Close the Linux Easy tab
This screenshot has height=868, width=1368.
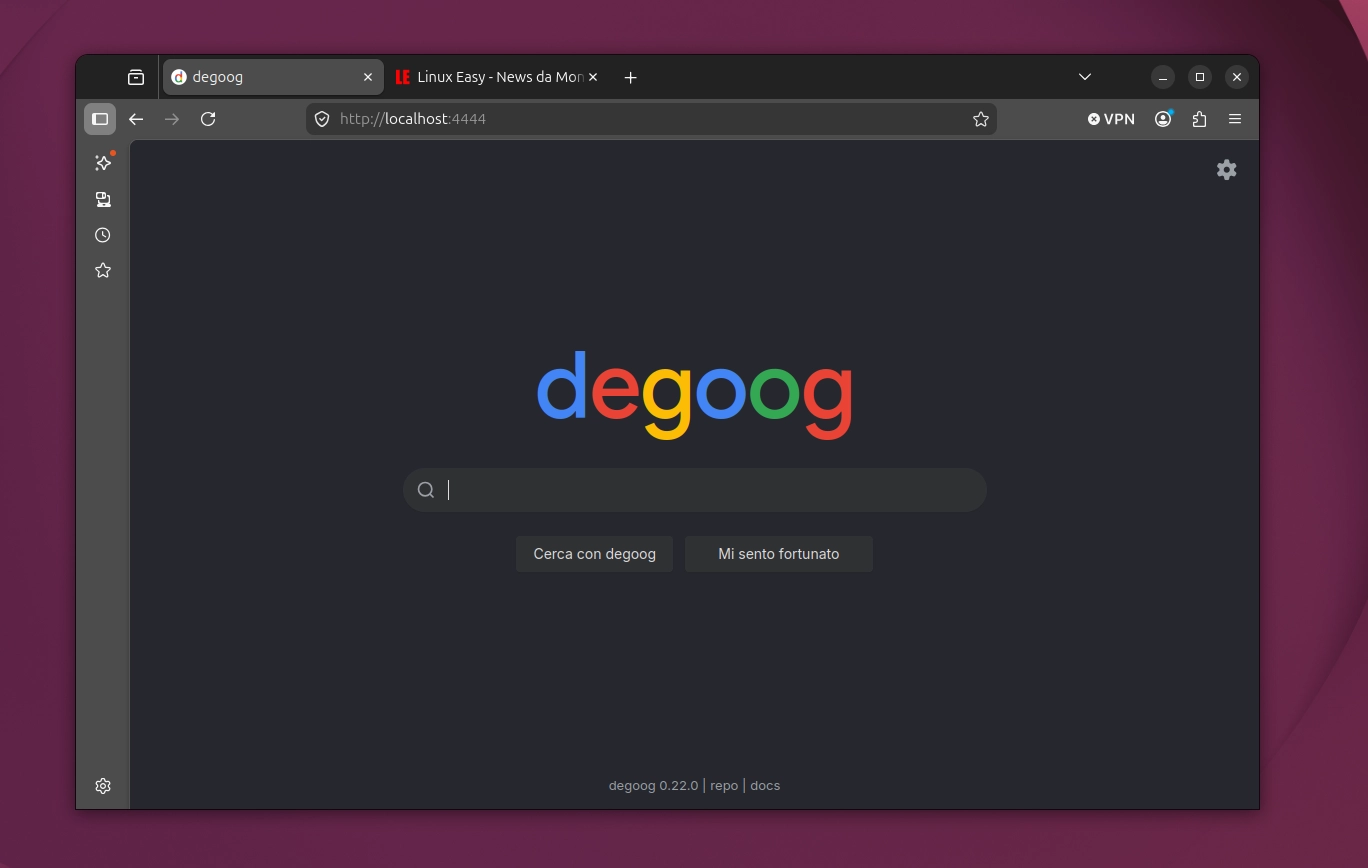point(592,77)
